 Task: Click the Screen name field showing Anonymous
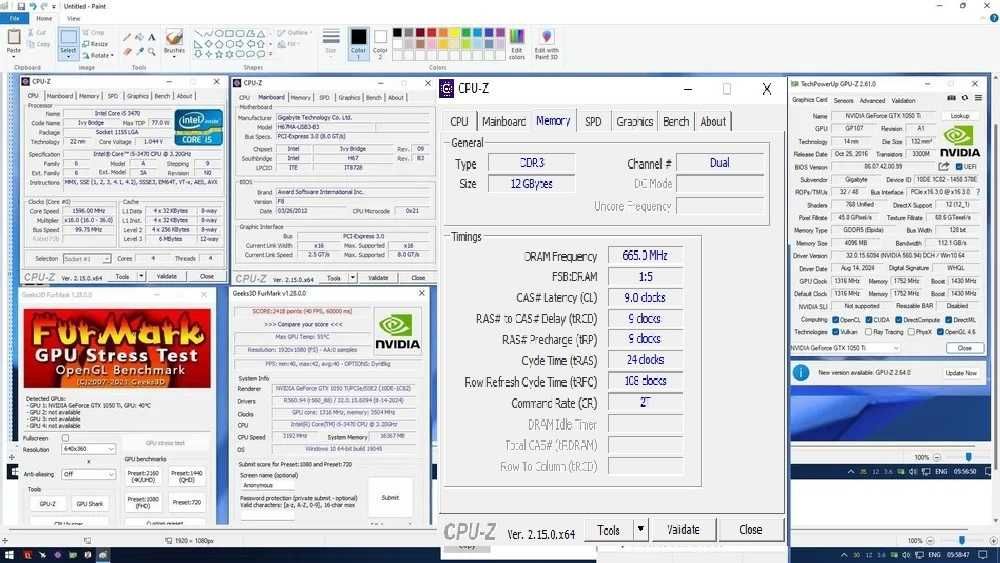point(267,485)
